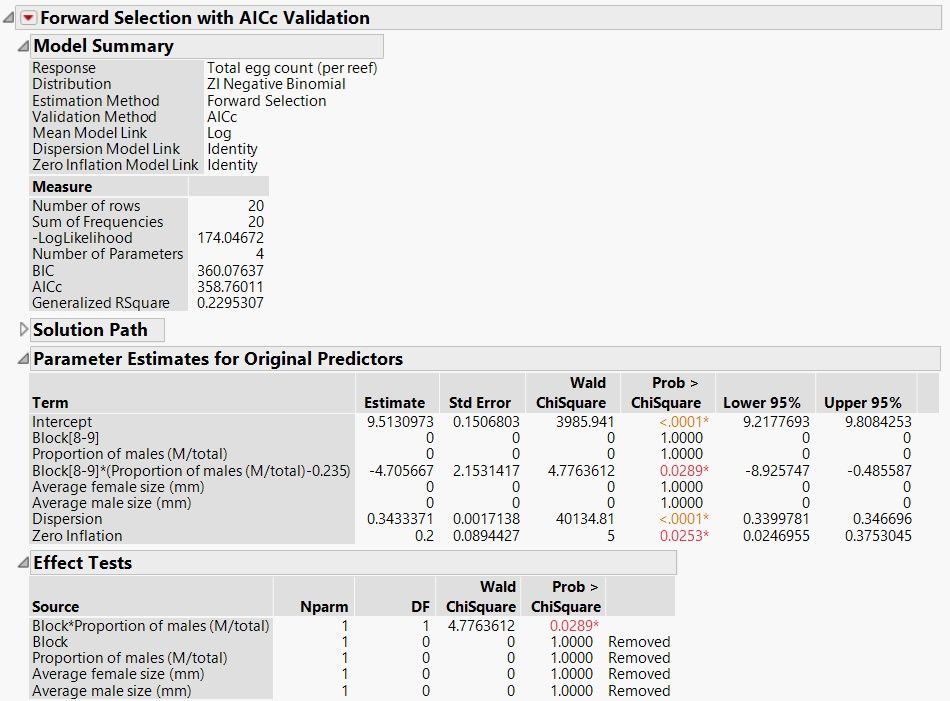This screenshot has width=950, height=701.
Task: Collapse the Parameter Estimates for Original Predictors section
Action: (24, 359)
